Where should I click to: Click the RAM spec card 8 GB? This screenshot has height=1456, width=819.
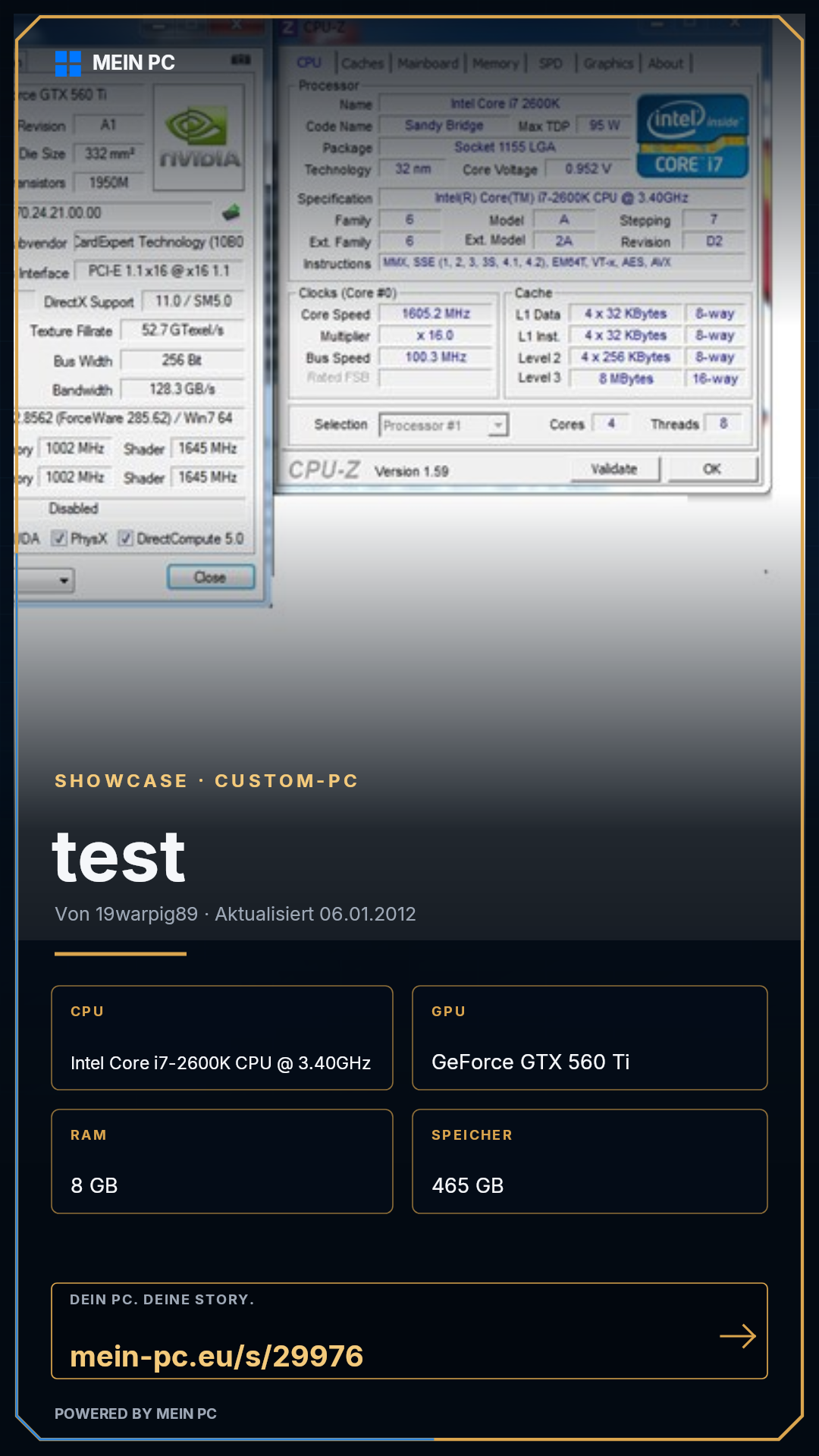(222, 1161)
